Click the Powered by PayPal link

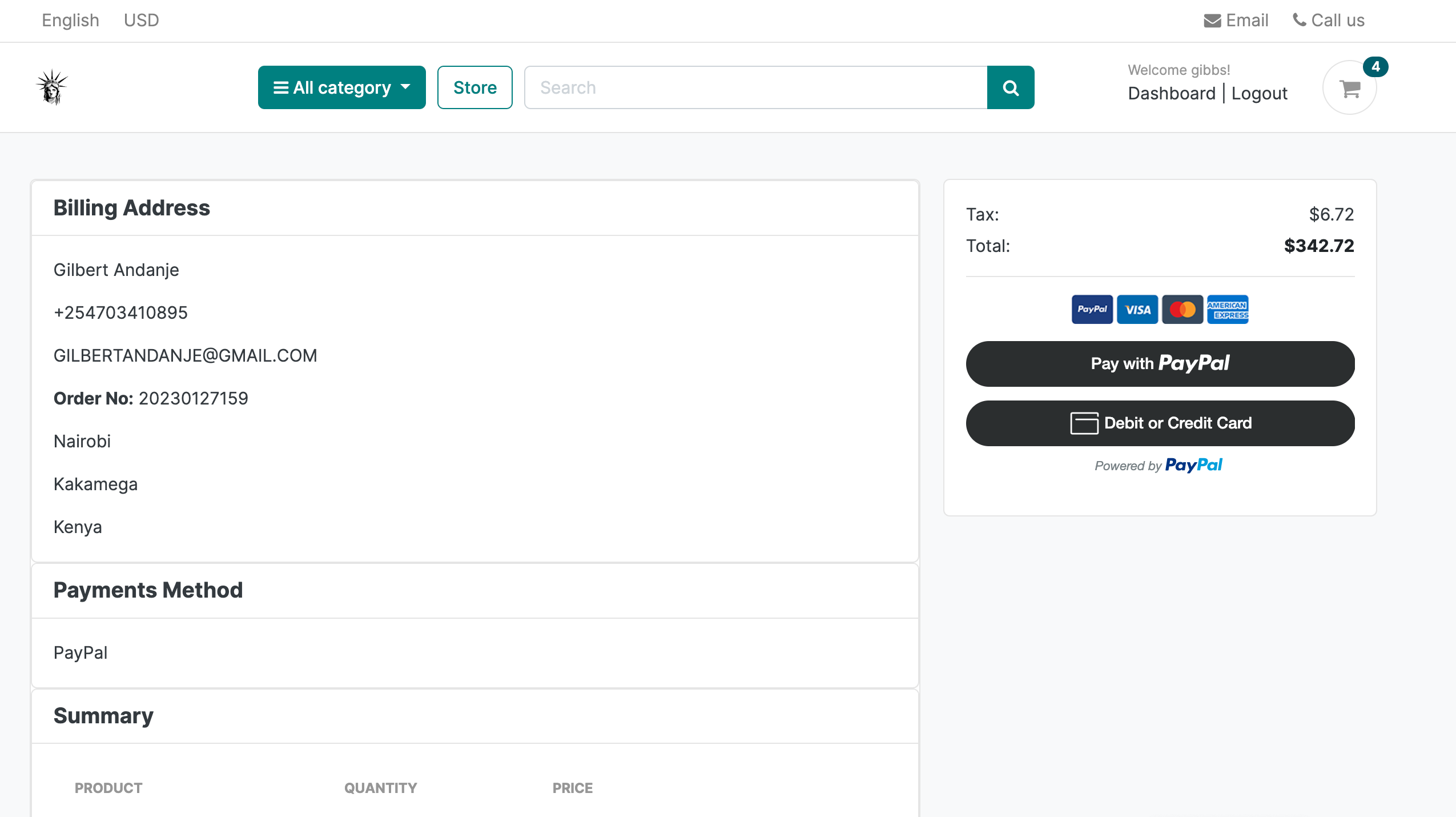(1159, 465)
